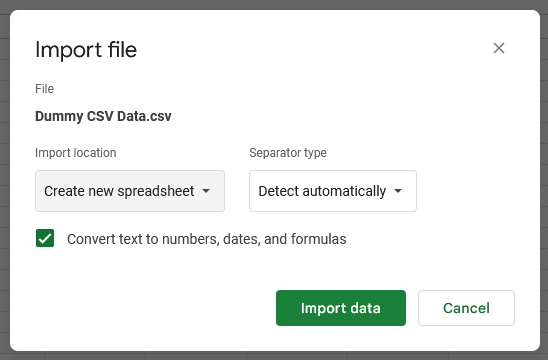548x360 pixels.
Task: Click the white checkmark inside the checkbox
Action: (45, 239)
